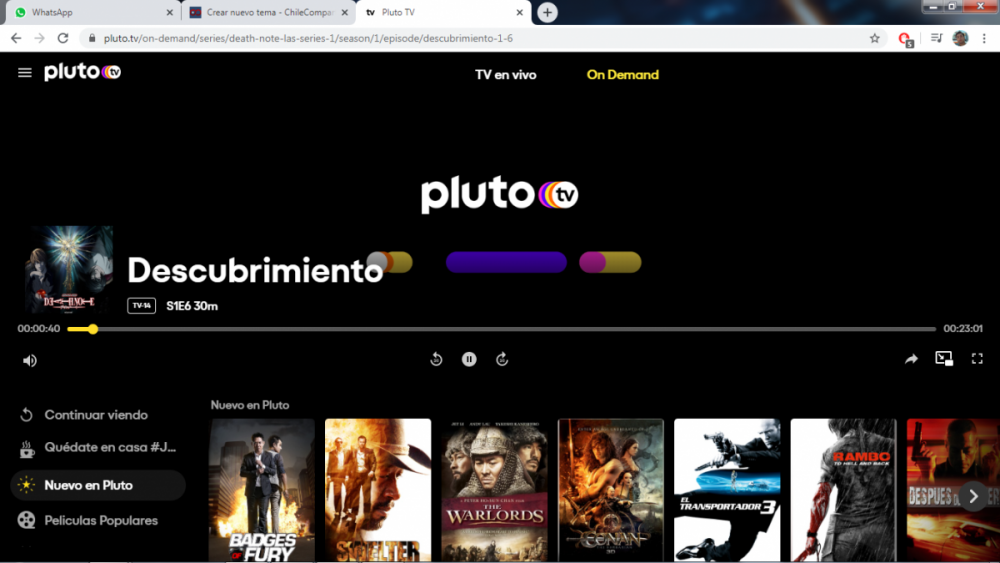
Task: Click the TV-14 rating badge
Action: point(142,306)
